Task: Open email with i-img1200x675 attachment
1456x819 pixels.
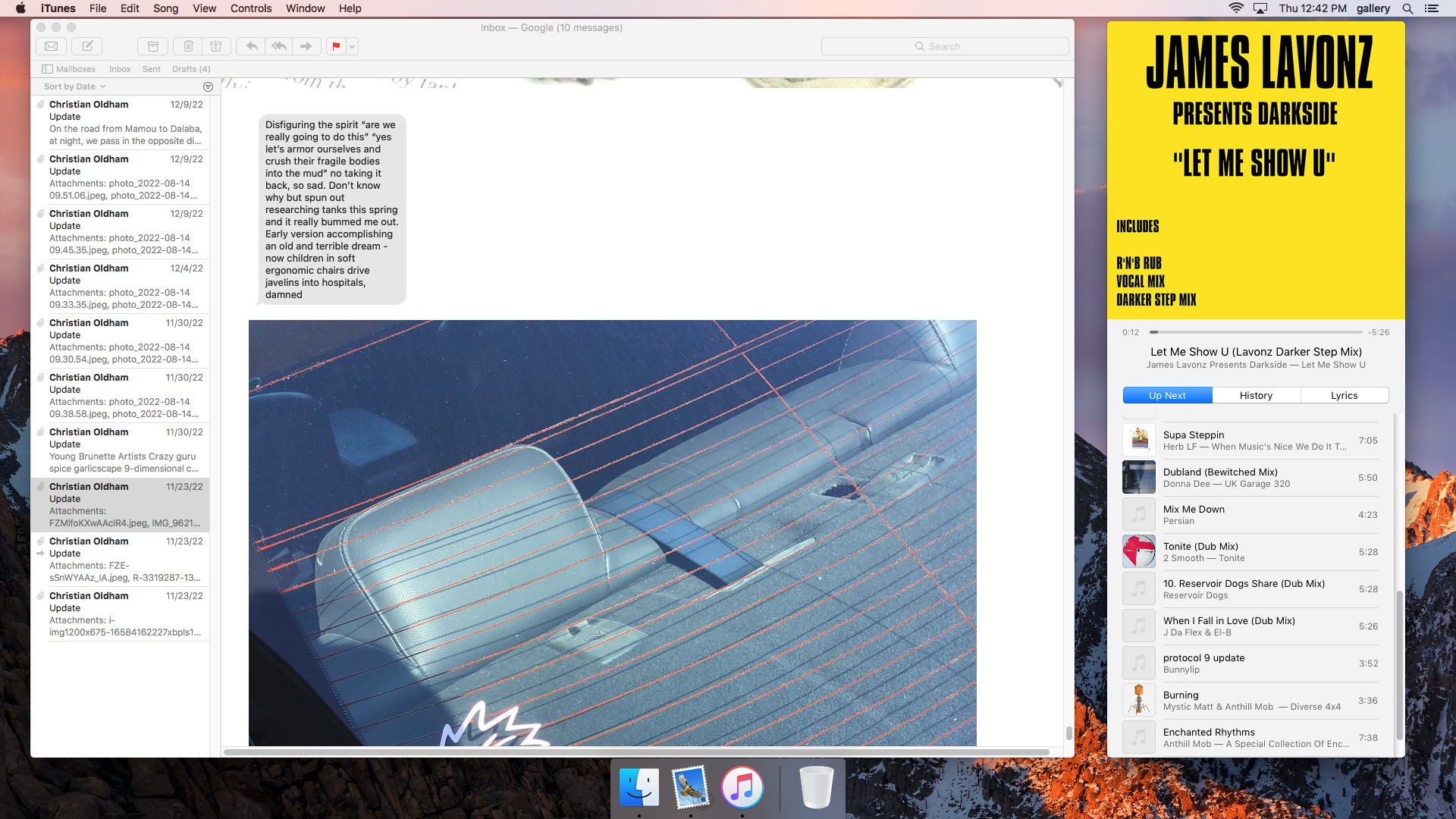Action: tap(121, 614)
